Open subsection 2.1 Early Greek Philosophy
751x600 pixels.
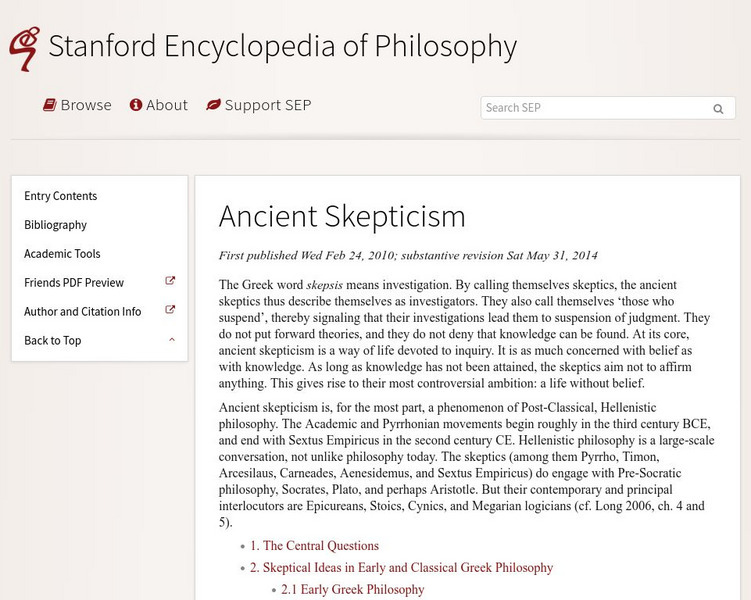(353, 589)
